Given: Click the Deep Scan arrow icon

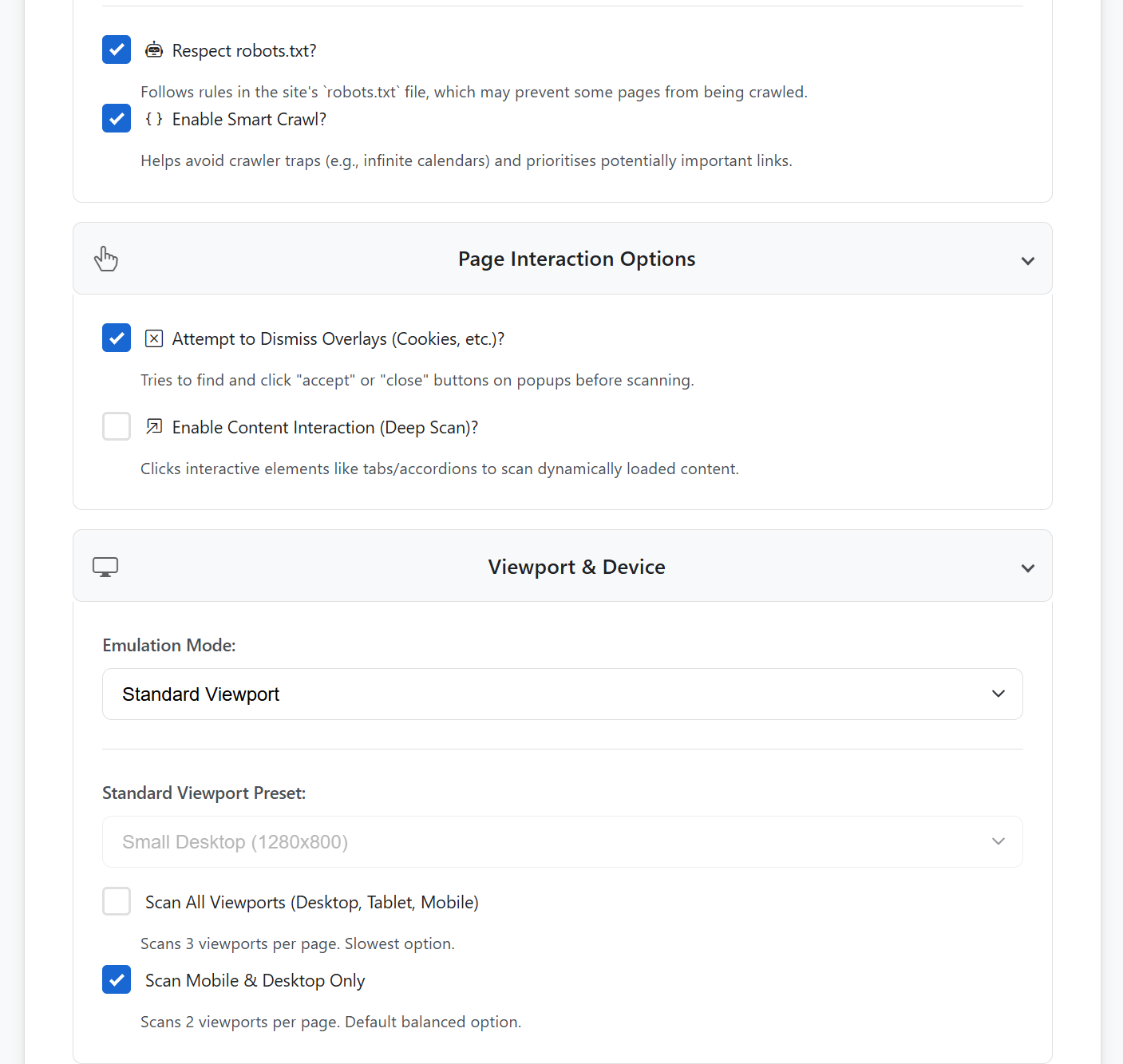Looking at the screenshot, I should pyautogui.click(x=154, y=427).
